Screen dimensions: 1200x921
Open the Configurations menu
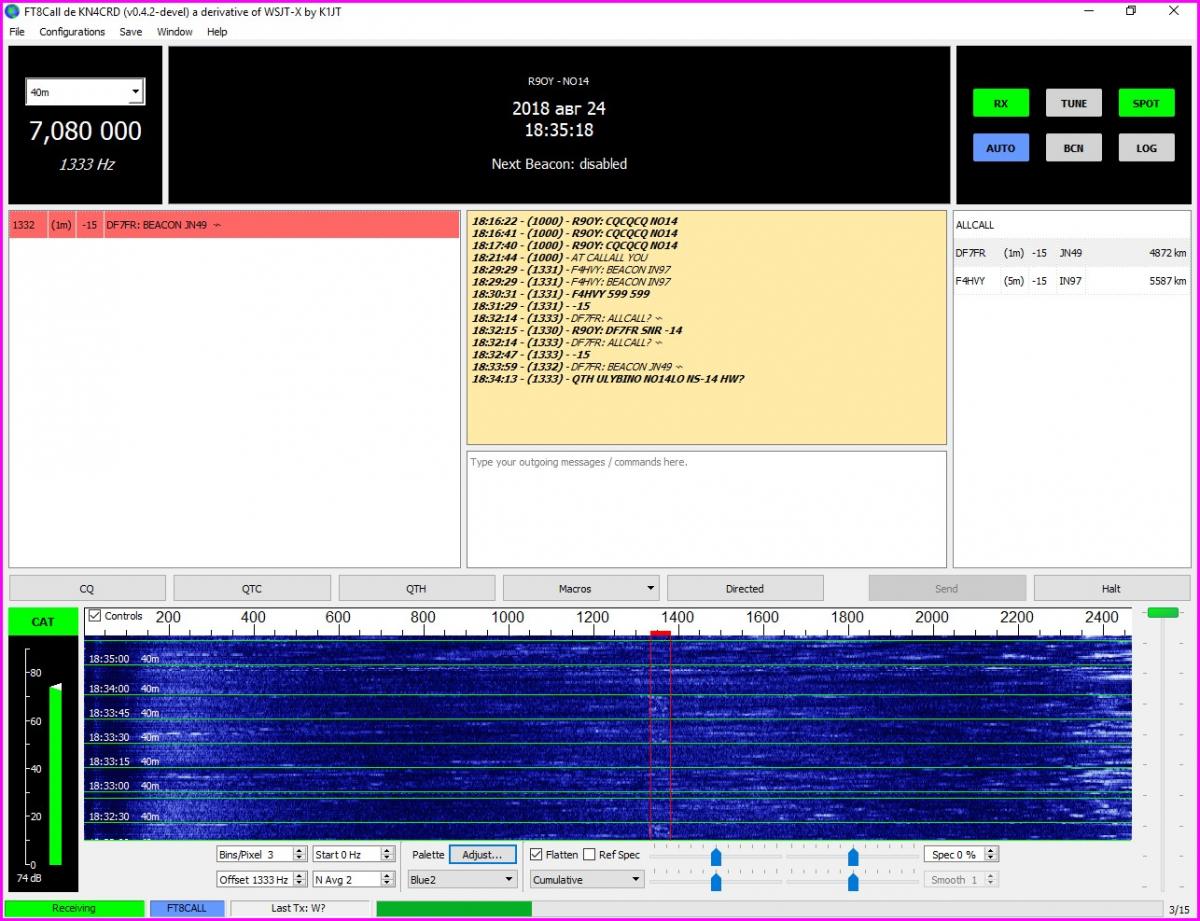coord(72,32)
